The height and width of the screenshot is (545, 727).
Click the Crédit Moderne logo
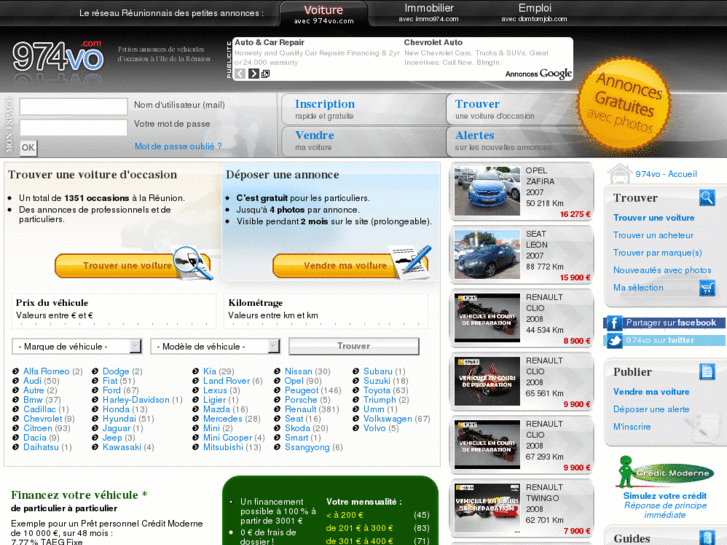tap(665, 472)
